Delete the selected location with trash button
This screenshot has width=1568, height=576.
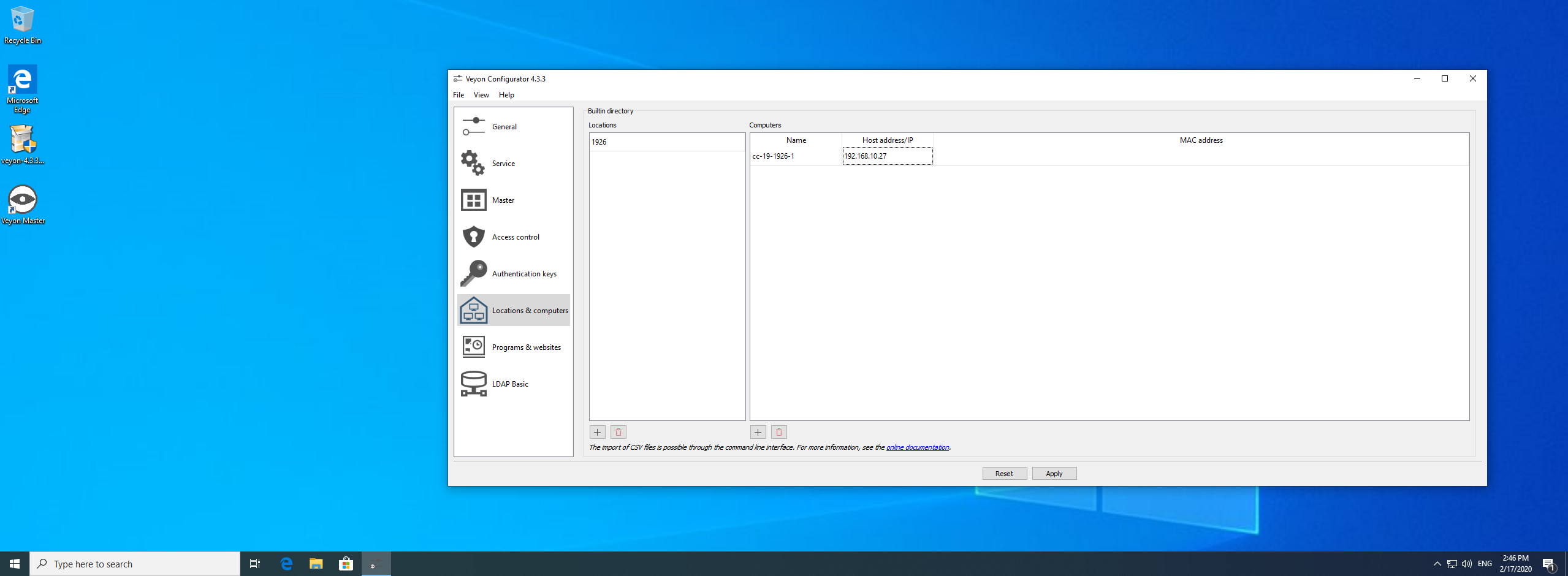[618, 432]
